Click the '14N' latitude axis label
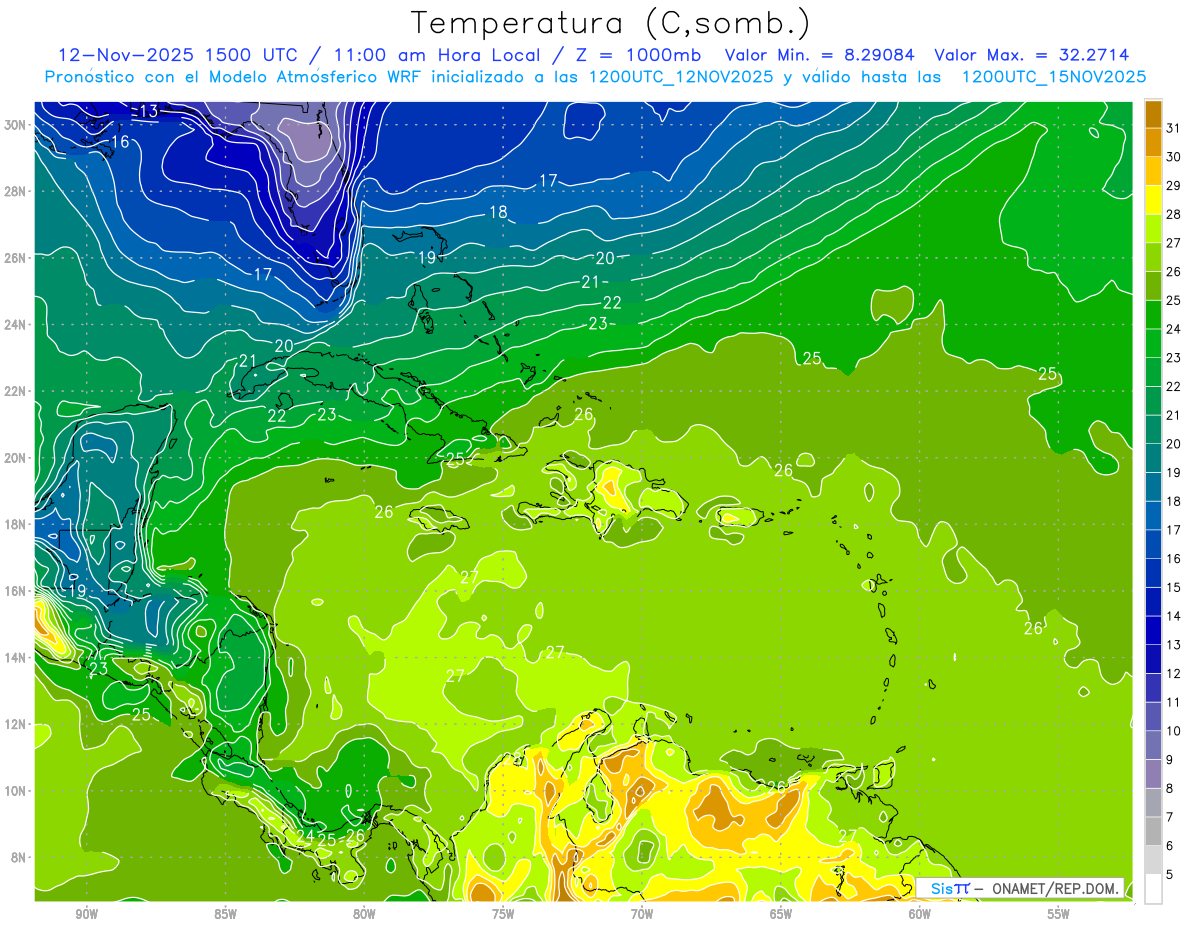Image resolution: width=1200 pixels, height=927 pixels. tap(16, 658)
